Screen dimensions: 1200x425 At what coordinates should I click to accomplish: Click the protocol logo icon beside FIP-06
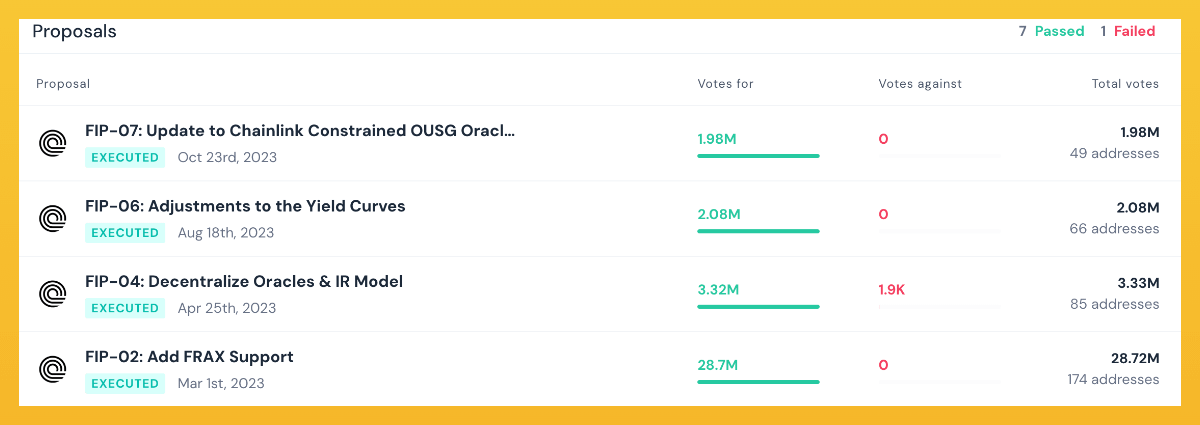(x=52, y=218)
